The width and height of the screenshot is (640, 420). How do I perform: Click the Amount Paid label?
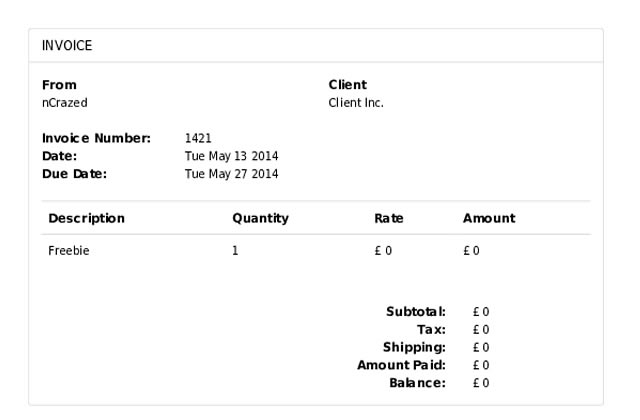coord(401,365)
